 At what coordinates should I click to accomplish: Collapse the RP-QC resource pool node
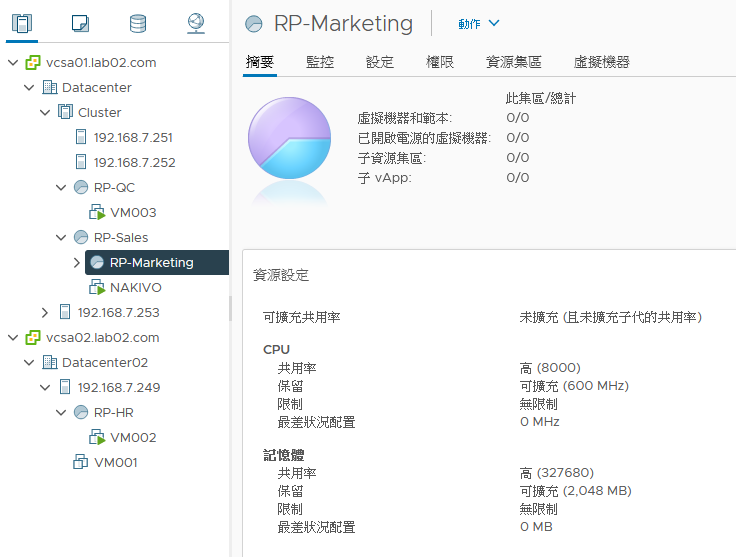(61, 188)
